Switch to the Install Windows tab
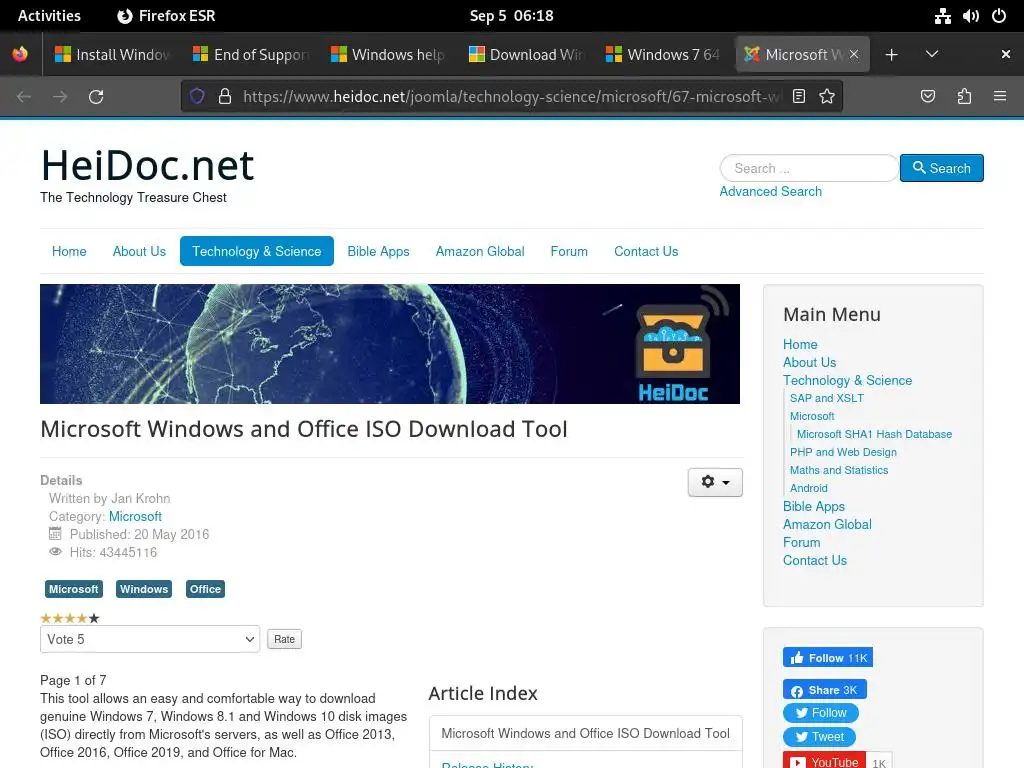1024x768 pixels. pos(112,54)
